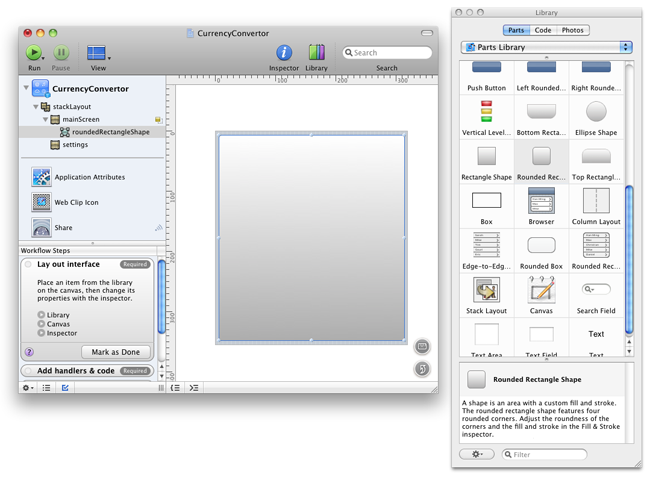The height and width of the screenshot is (480, 650).
Task: Open Application Attributes in sidebar
Action: click(88, 177)
